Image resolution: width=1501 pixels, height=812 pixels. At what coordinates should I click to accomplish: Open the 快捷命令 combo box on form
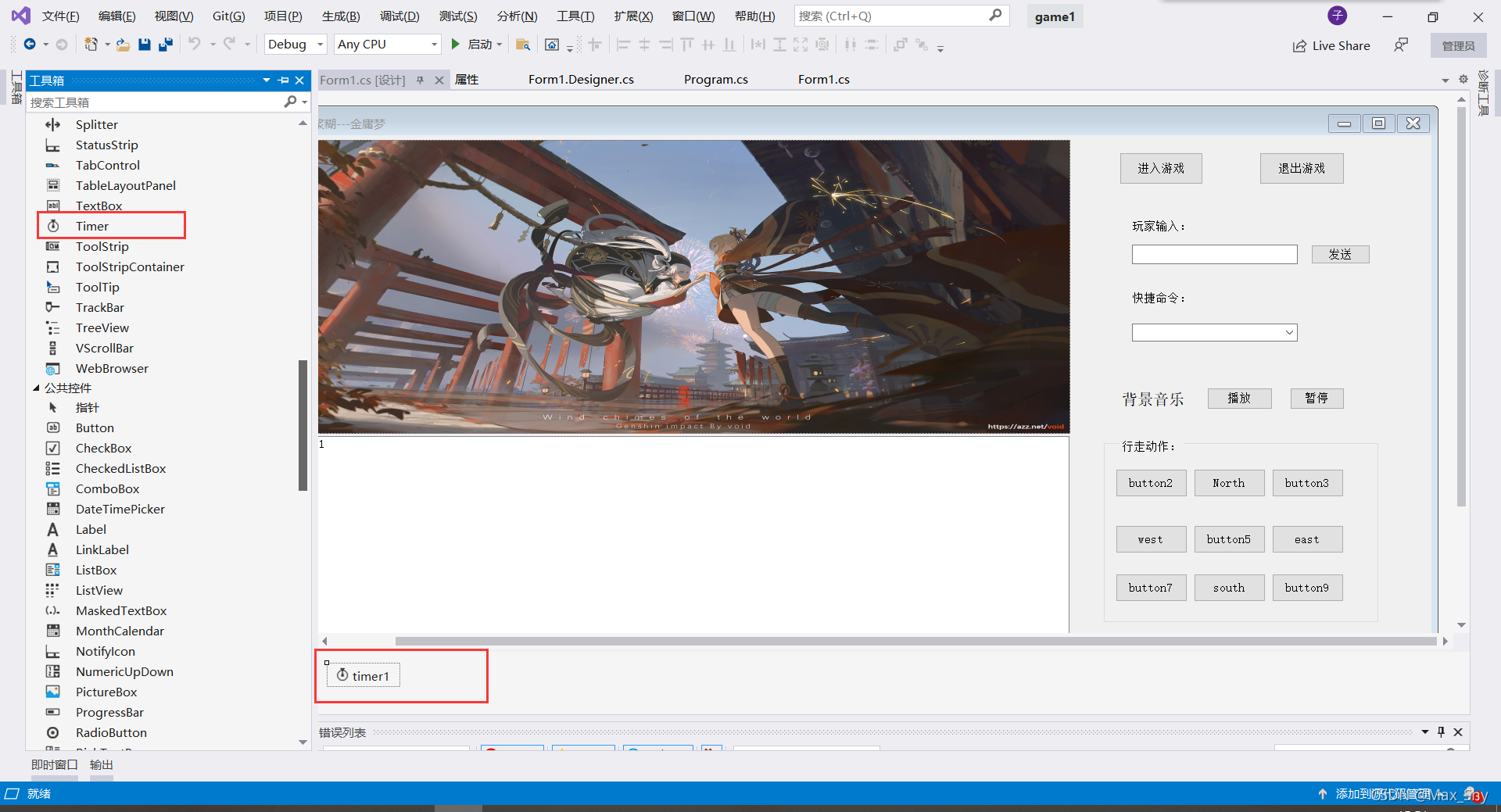pyautogui.click(x=1289, y=332)
